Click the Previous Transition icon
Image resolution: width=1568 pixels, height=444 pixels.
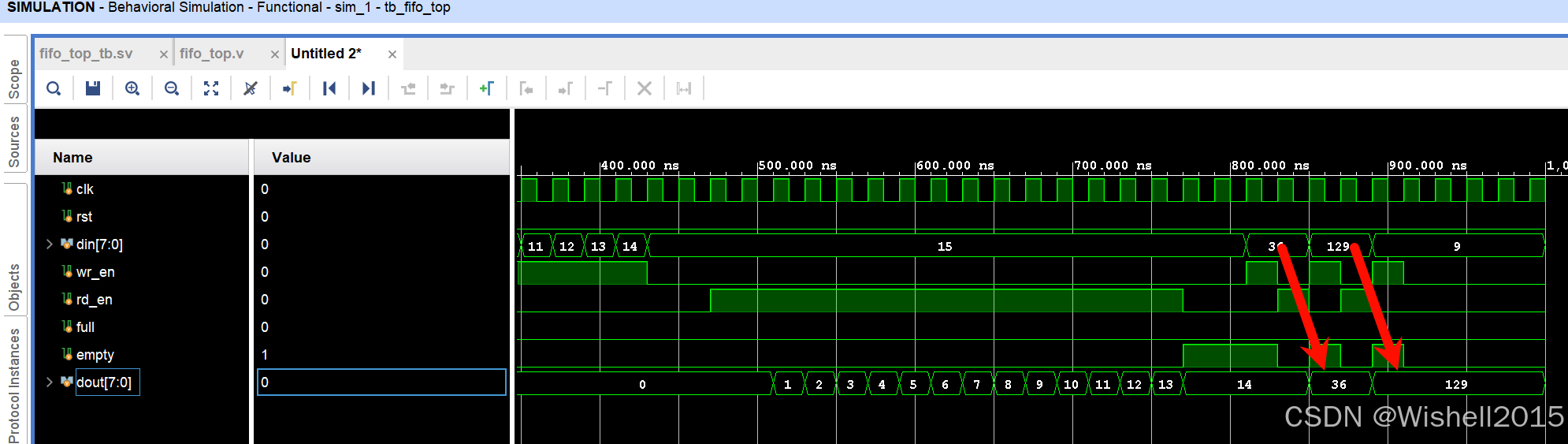[x=408, y=88]
